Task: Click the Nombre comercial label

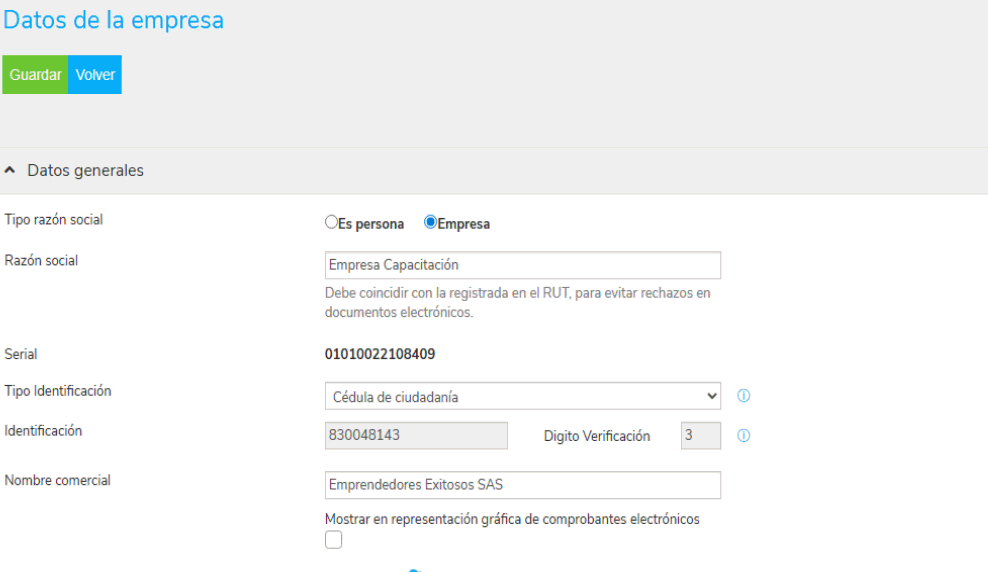Action: point(57,480)
